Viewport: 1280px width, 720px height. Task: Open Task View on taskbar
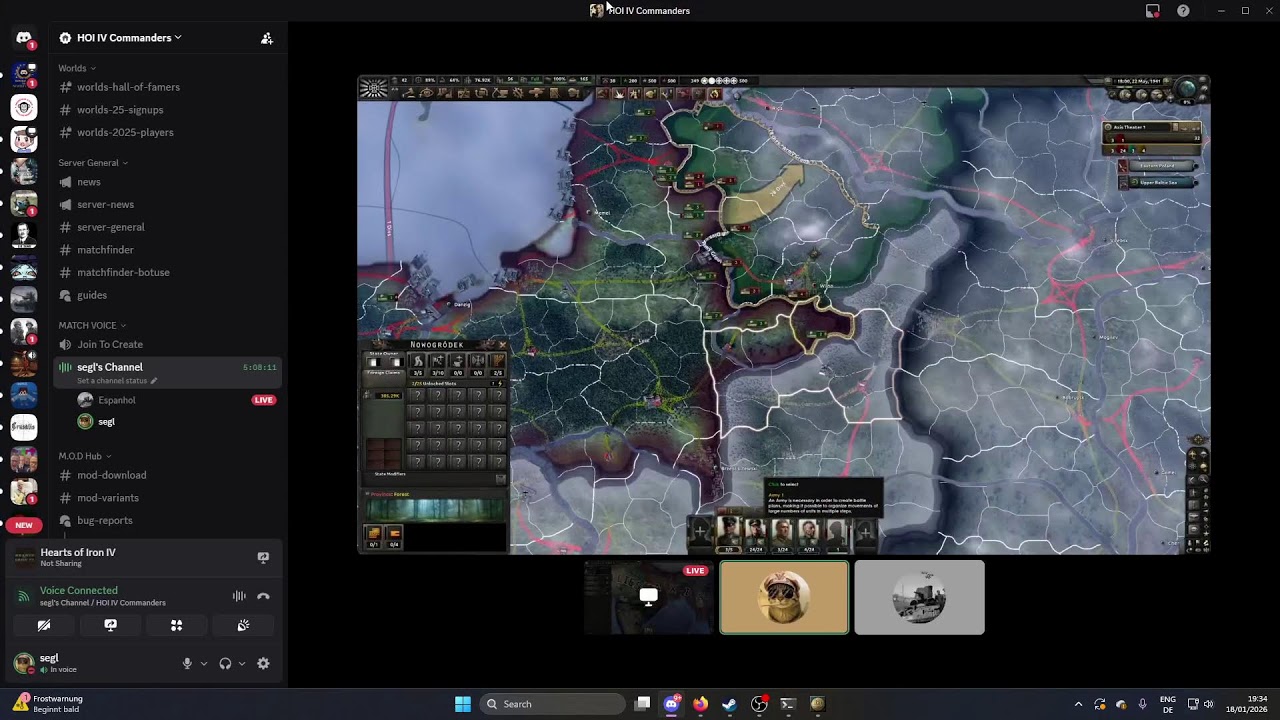click(x=643, y=704)
